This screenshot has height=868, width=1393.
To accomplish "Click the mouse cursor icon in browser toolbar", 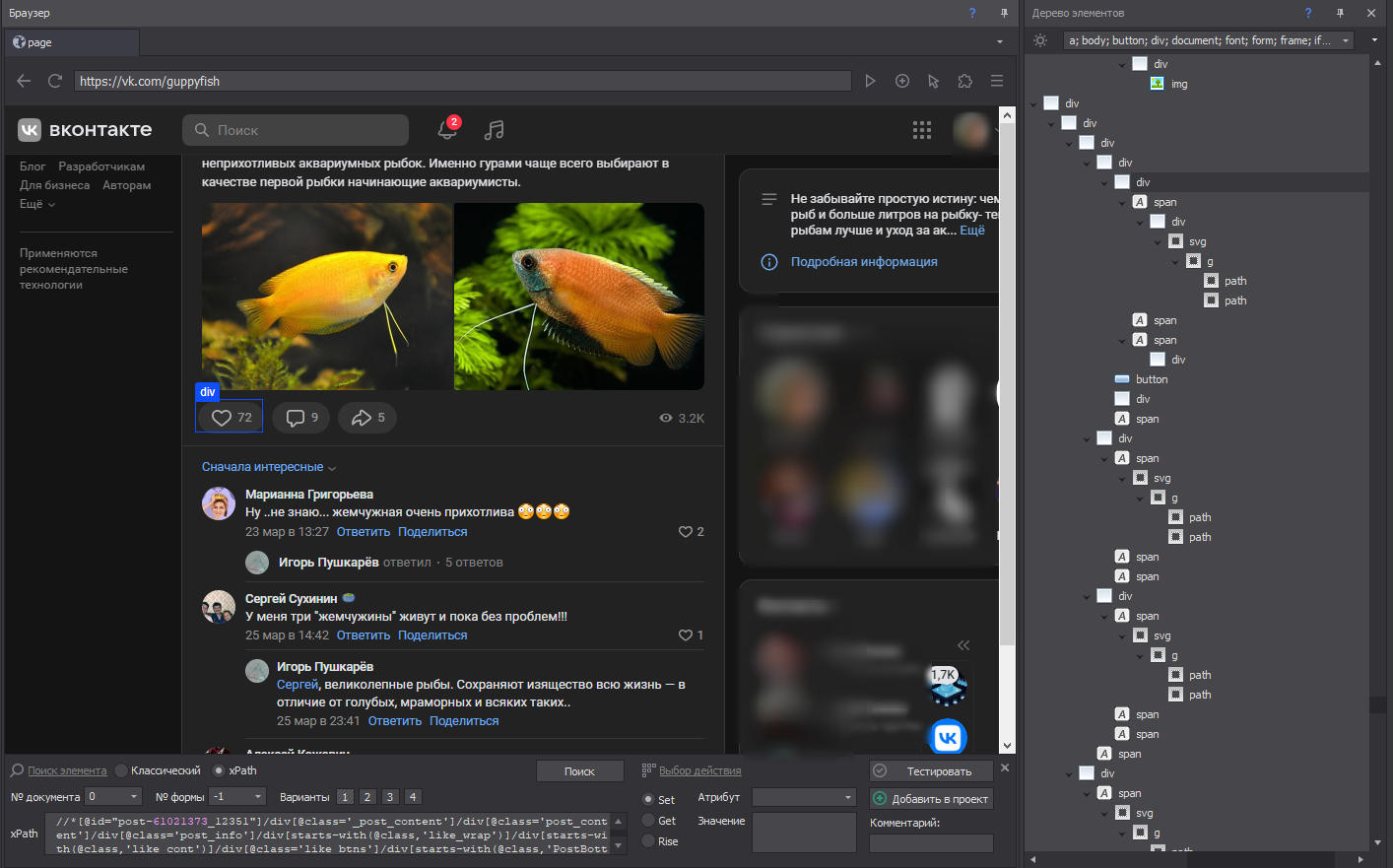I will click(933, 81).
